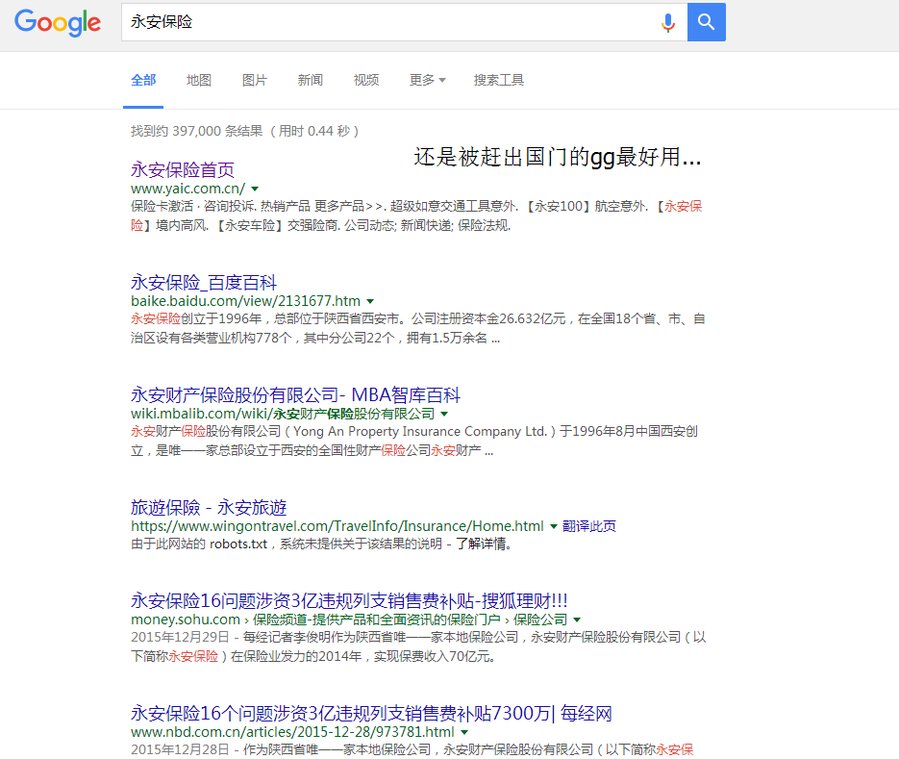
Task: Switch to the 地图 tab
Action: pyautogui.click(x=198, y=80)
